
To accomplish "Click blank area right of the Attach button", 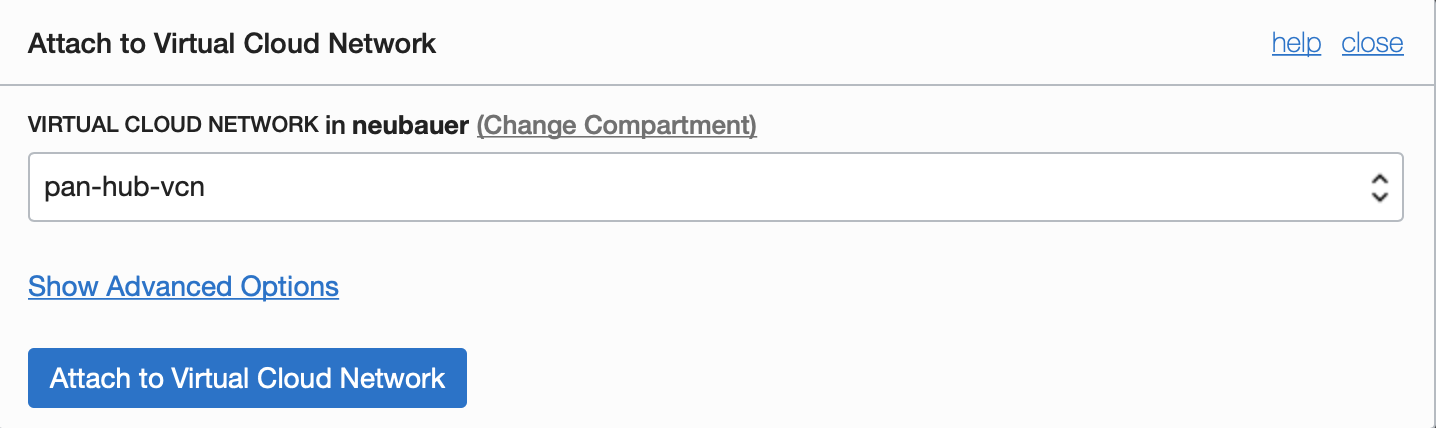I will [x=900, y=378].
